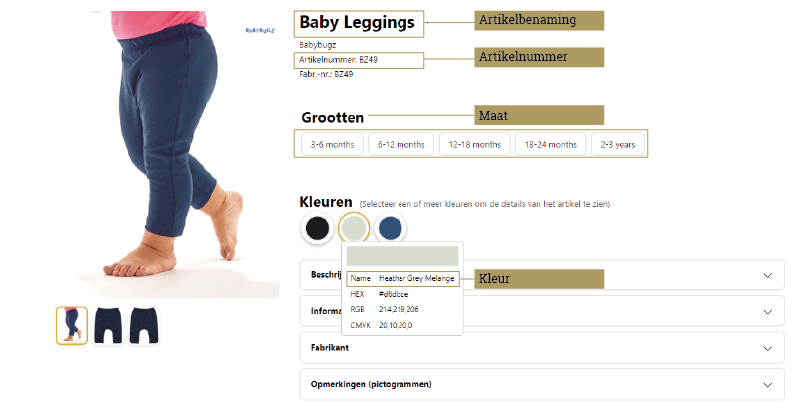
Task: Choose the 6-12 months size option
Action: tap(401, 144)
